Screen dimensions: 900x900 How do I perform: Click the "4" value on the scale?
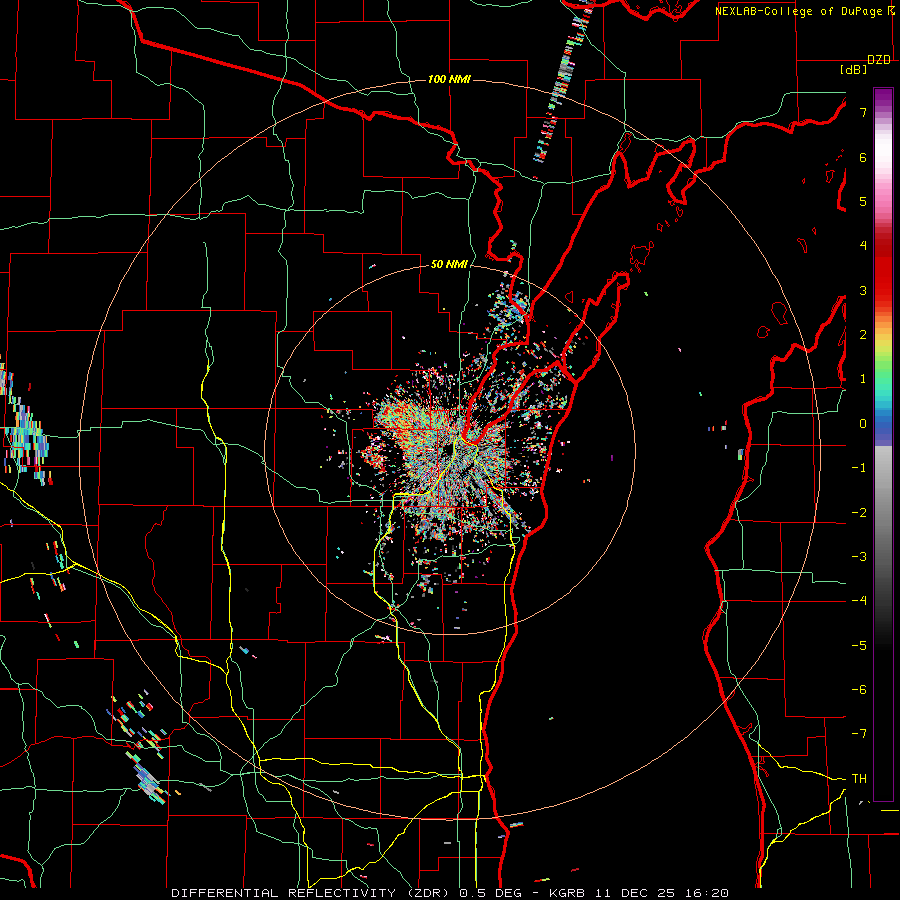pyautogui.click(x=863, y=246)
